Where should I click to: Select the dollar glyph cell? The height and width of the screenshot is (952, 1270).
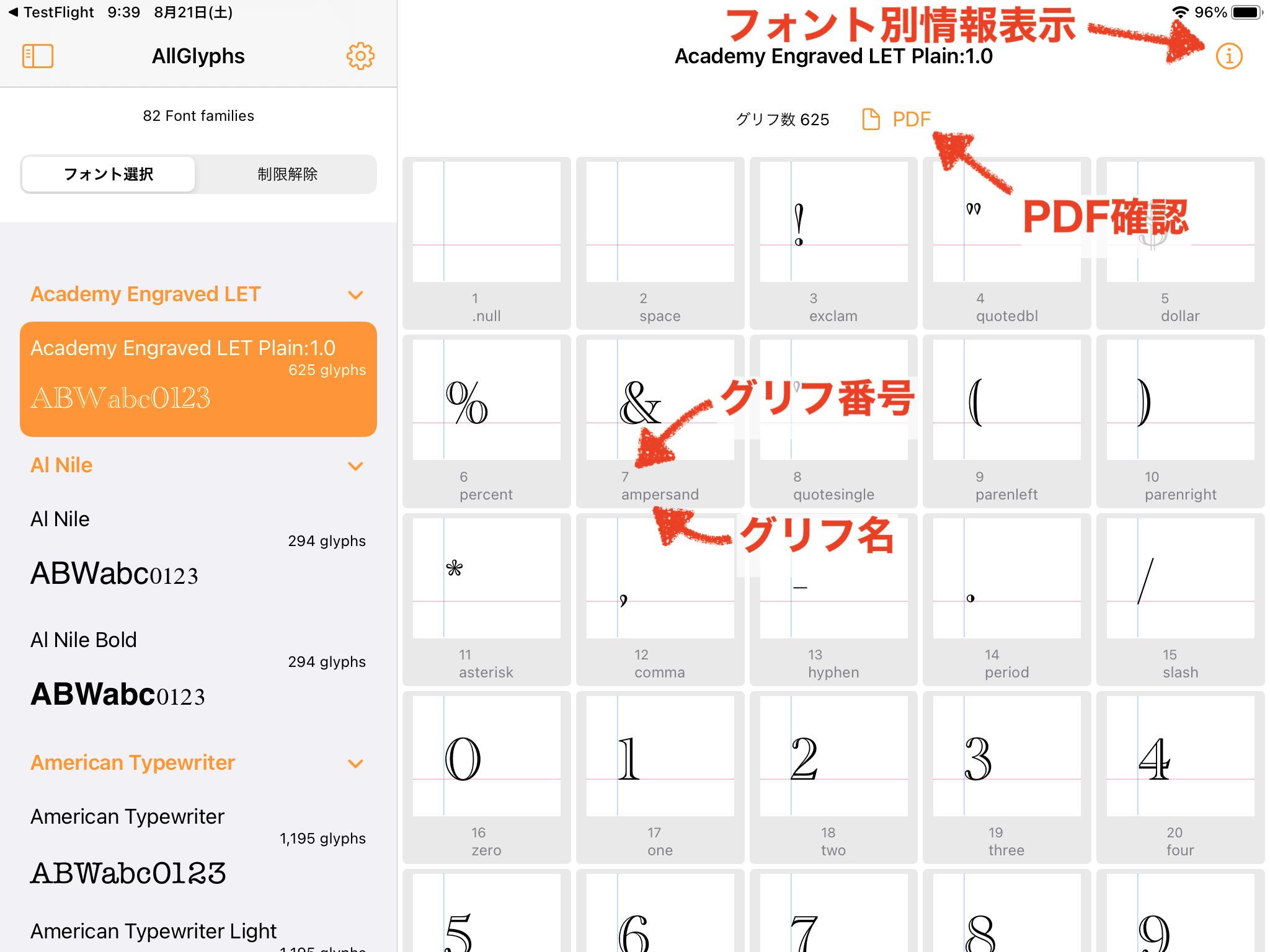(1179, 242)
